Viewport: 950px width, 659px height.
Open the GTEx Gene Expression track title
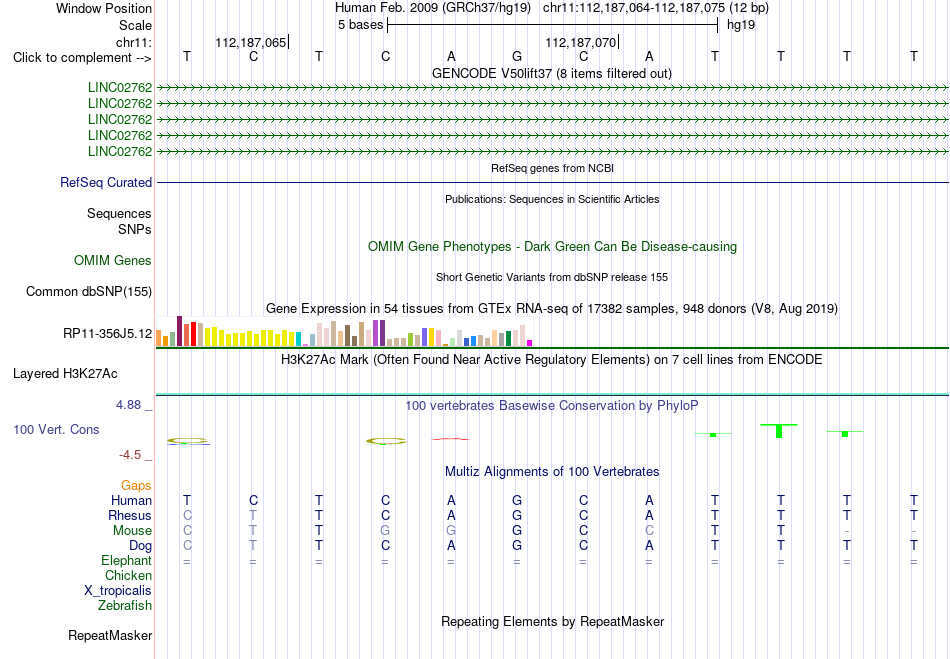click(x=552, y=308)
